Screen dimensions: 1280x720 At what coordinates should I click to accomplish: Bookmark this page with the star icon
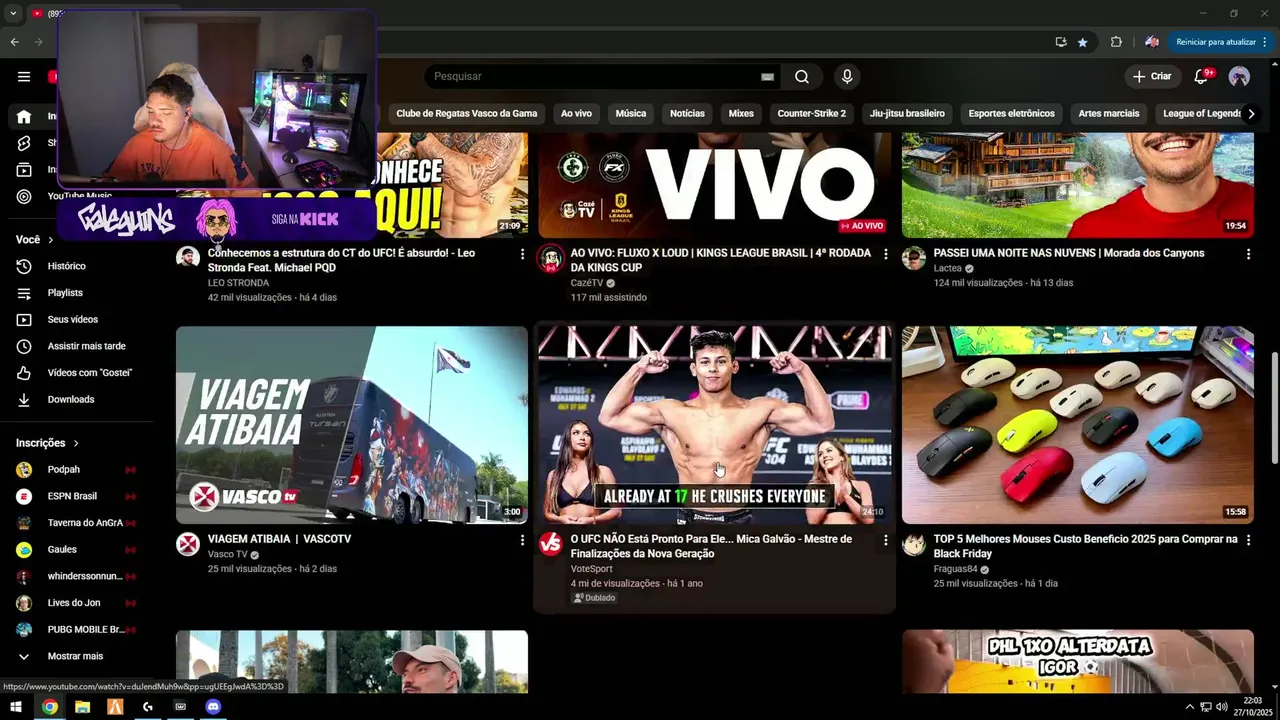pos(1082,42)
